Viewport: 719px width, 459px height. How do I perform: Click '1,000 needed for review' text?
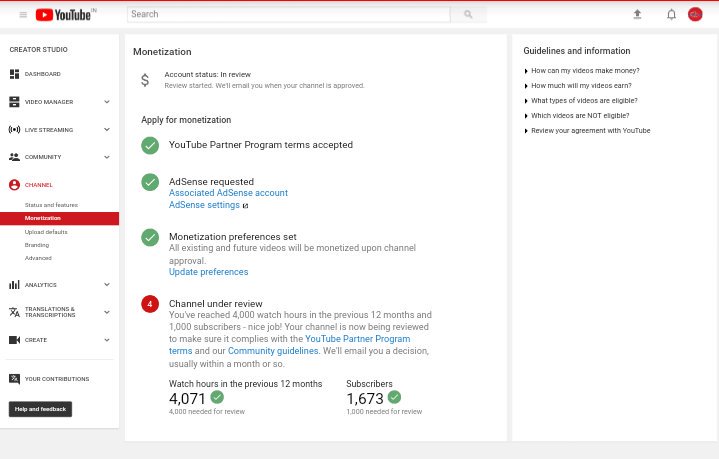pyautogui.click(x=384, y=412)
